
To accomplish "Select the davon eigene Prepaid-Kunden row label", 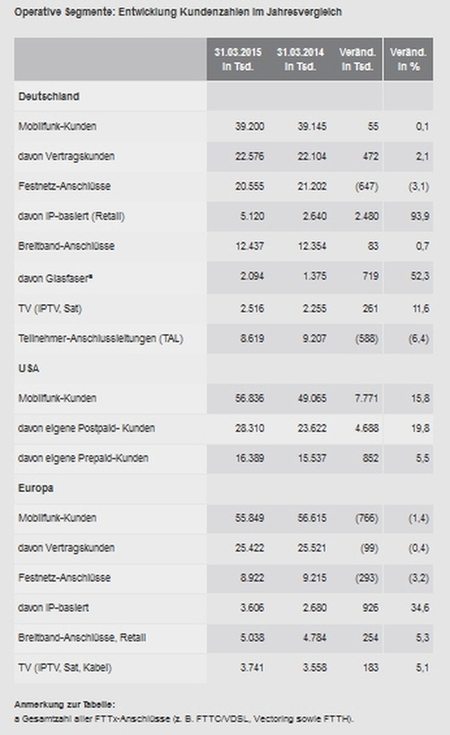I will coord(83,458).
